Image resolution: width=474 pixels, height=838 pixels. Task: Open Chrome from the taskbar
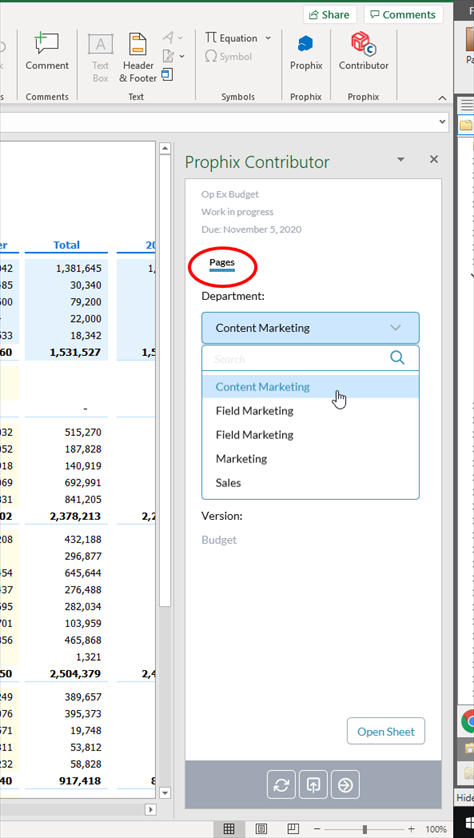coord(468,721)
